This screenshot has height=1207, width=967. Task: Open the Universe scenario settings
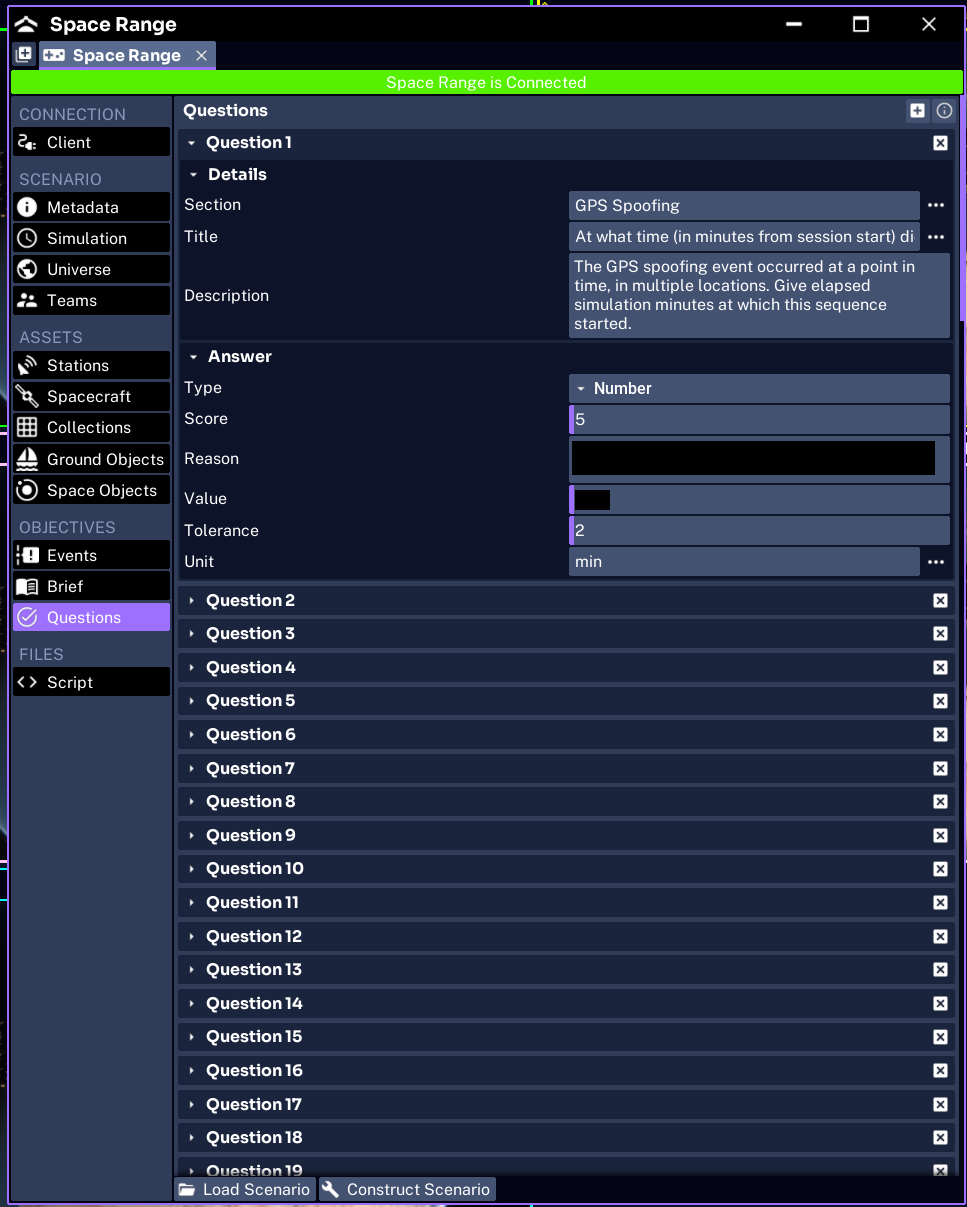[91, 269]
